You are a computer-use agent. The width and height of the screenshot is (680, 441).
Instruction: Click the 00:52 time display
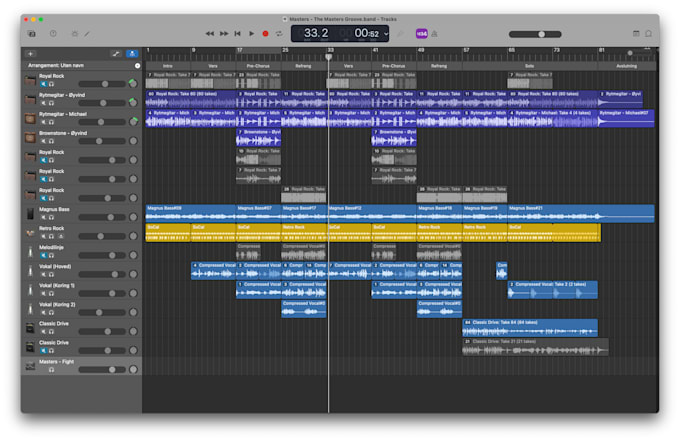(366, 33)
